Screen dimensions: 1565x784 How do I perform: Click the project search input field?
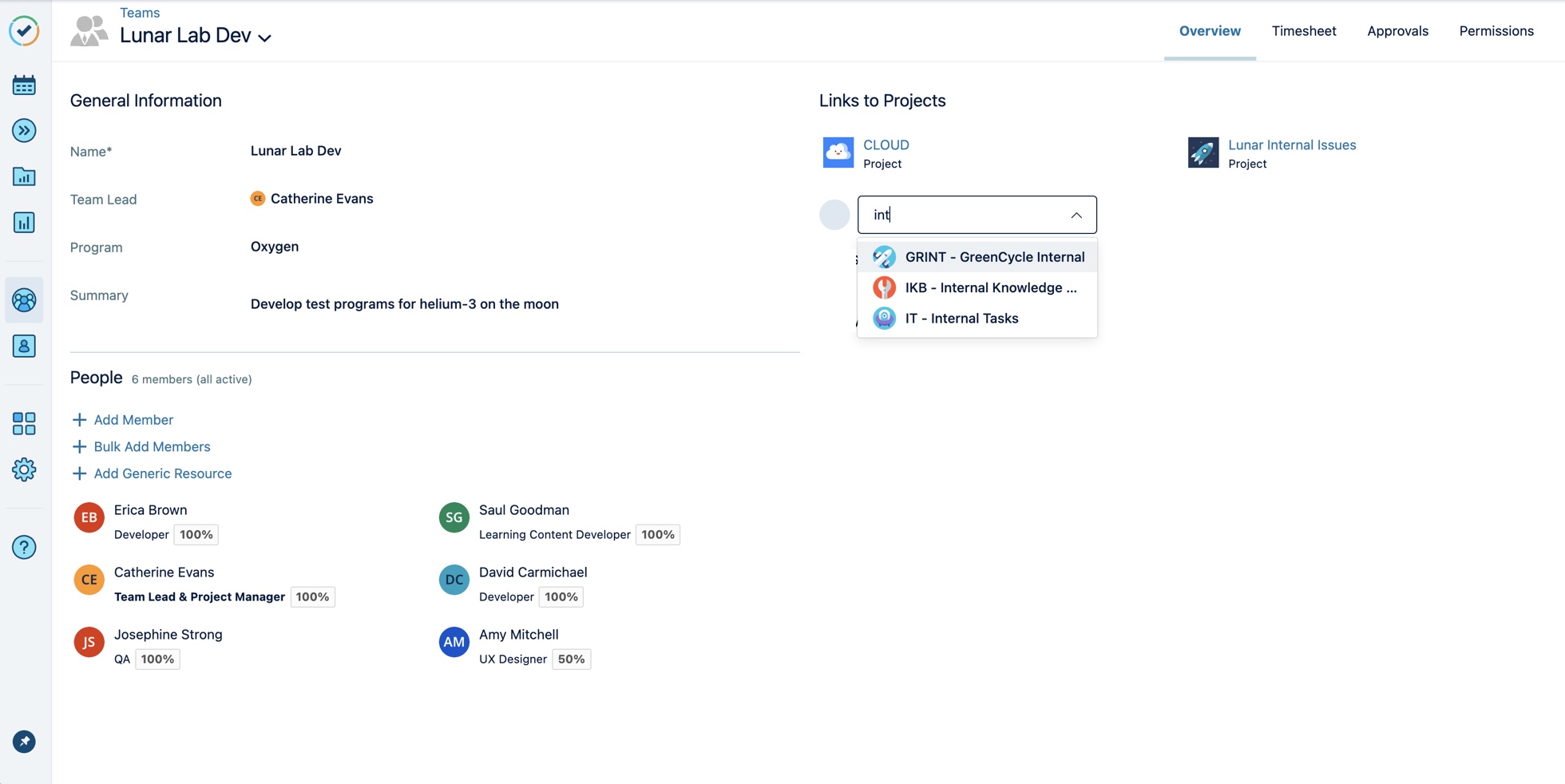[966, 215]
